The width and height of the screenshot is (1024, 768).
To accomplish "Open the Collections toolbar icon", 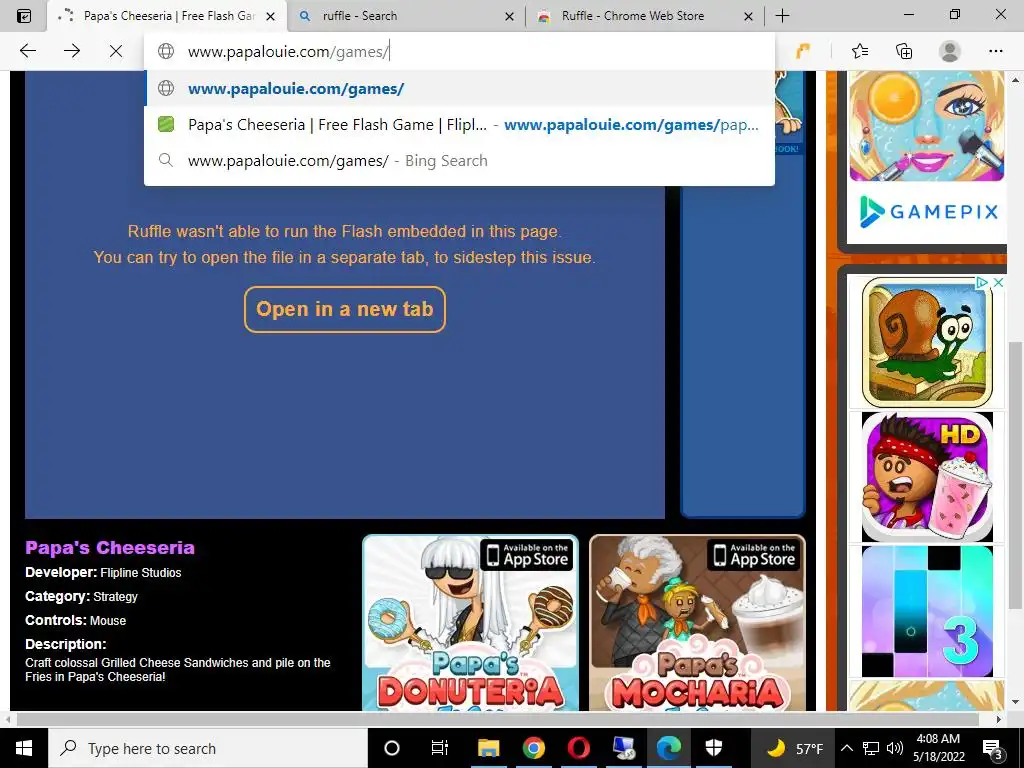I will [904, 51].
